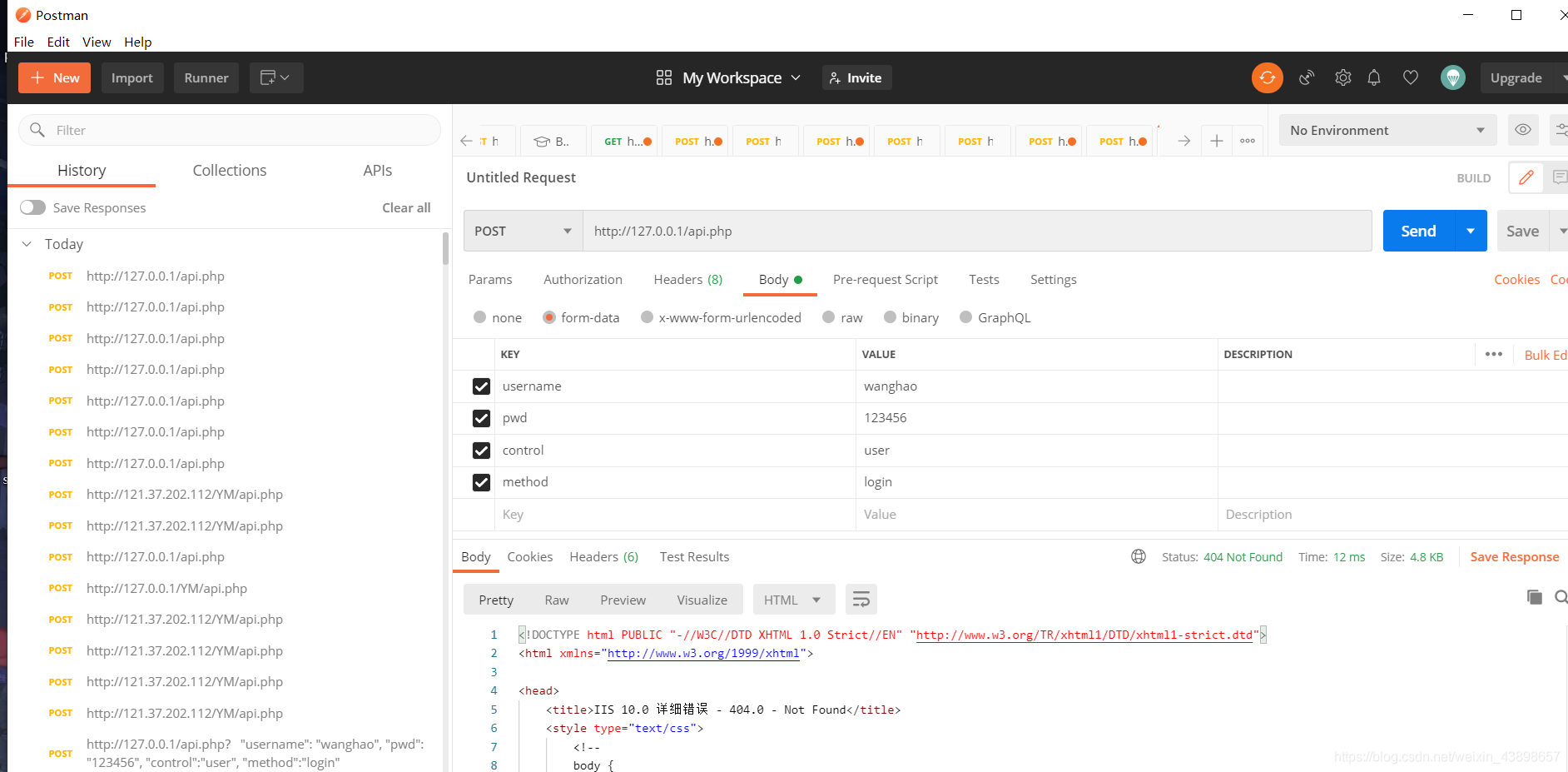The height and width of the screenshot is (772, 1568).
Task: Click the Import button
Action: (x=132, y=77)
